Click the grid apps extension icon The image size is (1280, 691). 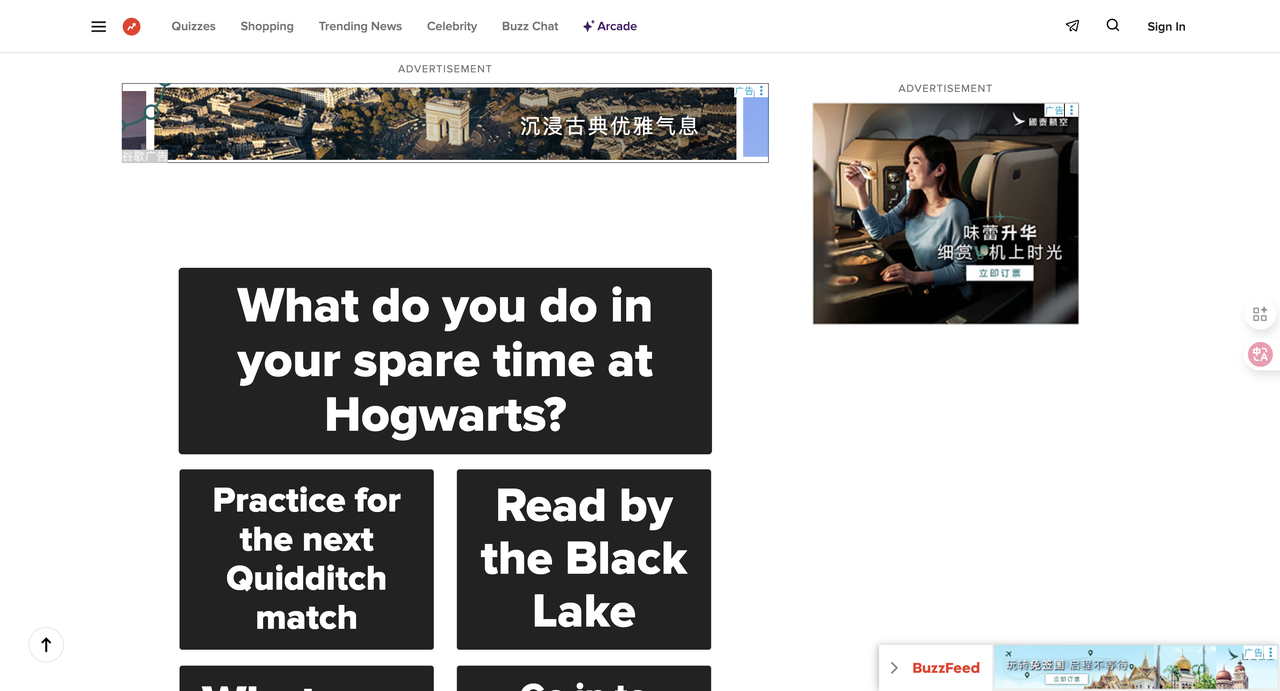click(x=1260, y=314)
